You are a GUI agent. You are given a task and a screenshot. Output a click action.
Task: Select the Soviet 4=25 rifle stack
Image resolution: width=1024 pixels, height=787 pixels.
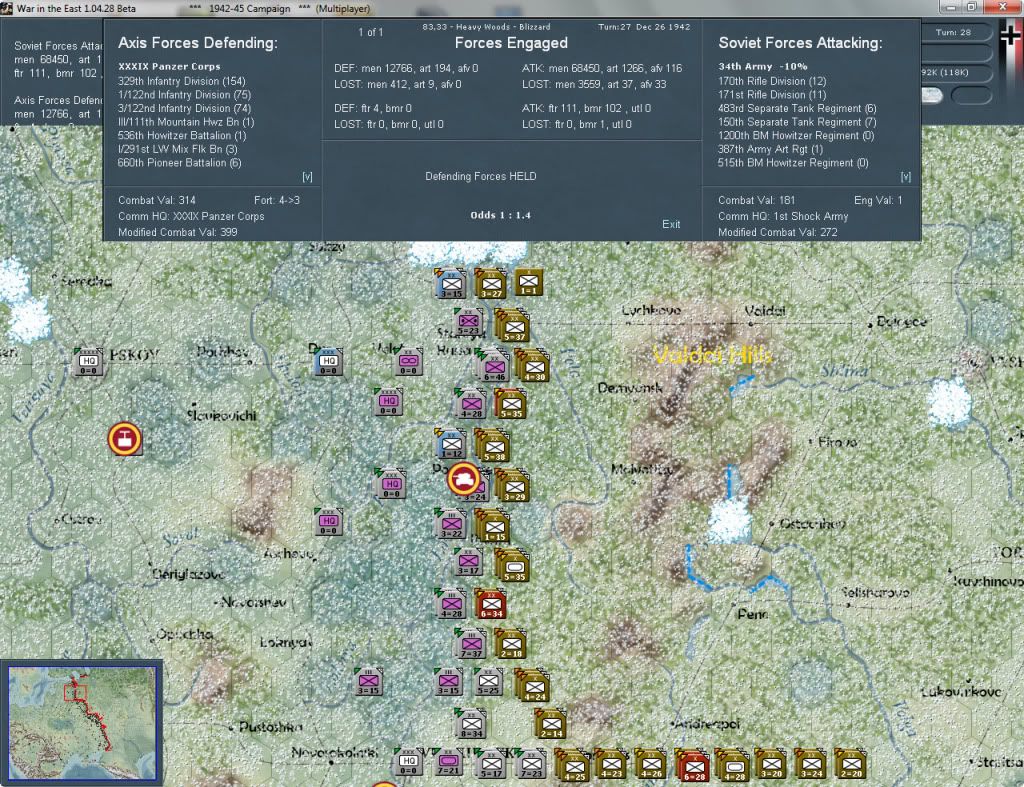(x=573, y=765)
